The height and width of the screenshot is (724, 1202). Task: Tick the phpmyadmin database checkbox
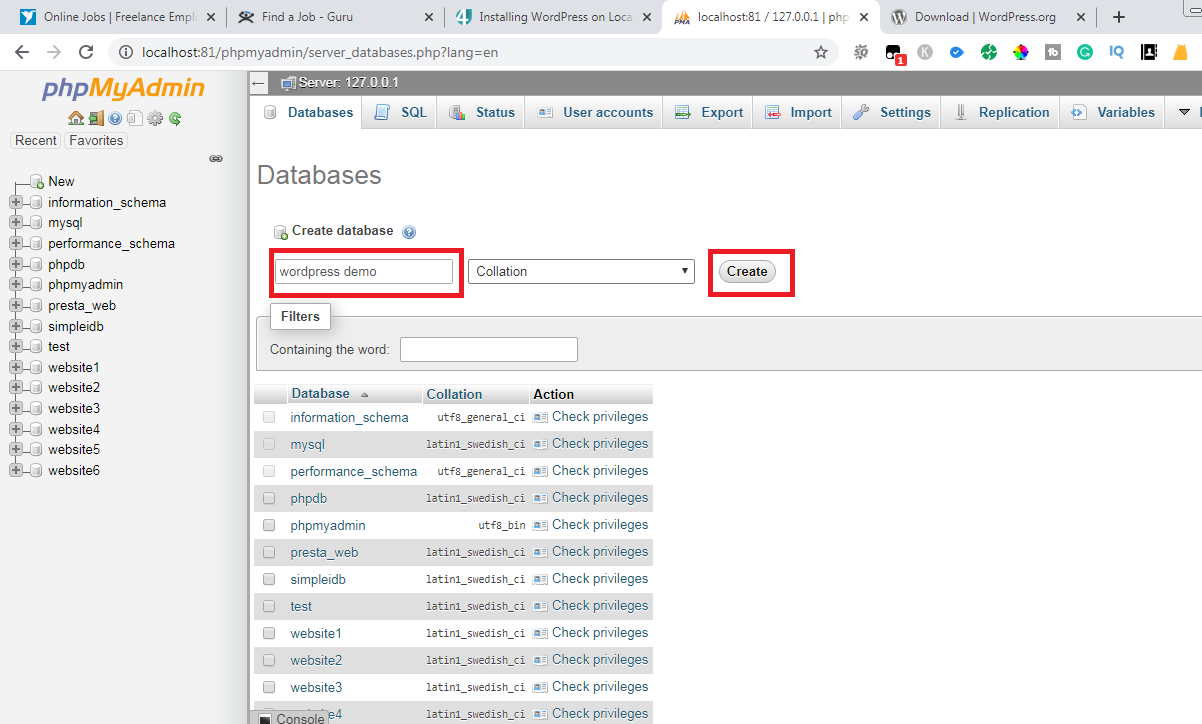[269, 525]
